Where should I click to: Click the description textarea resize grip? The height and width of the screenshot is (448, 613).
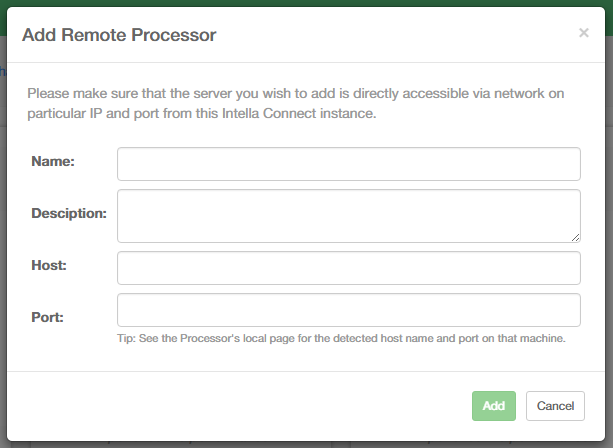click(575, 237)
